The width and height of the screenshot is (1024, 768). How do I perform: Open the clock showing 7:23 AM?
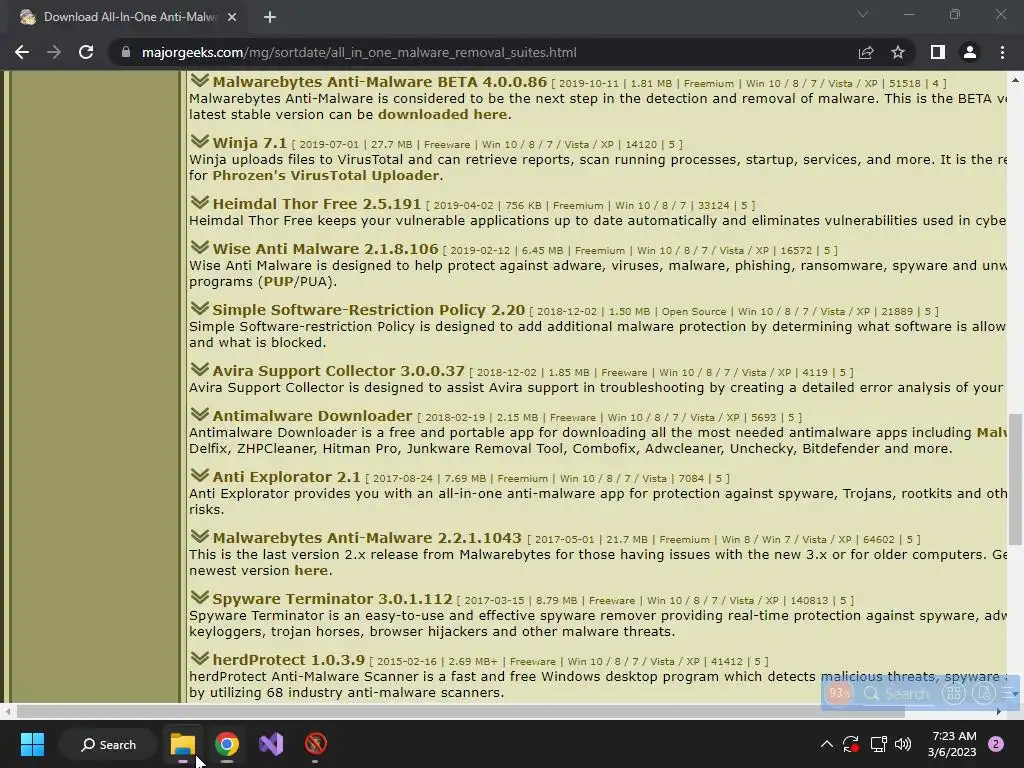click(952, 744)
